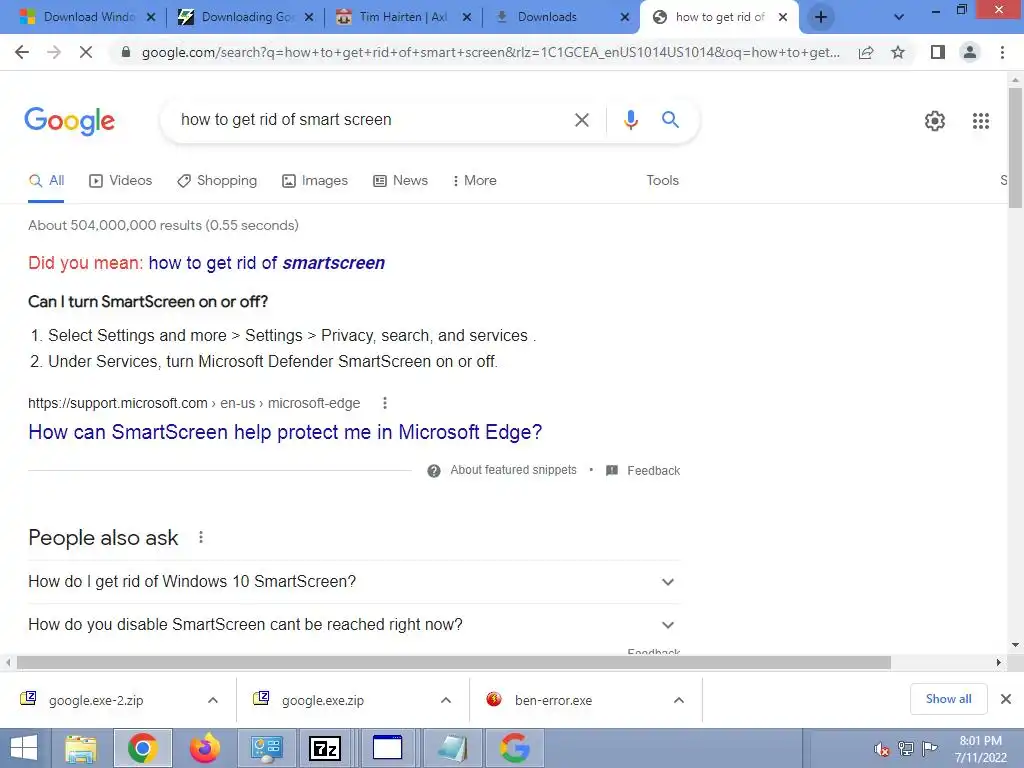1024x768 pixels.
Task: Open the search Tools options
Action: tap(662, 181)
